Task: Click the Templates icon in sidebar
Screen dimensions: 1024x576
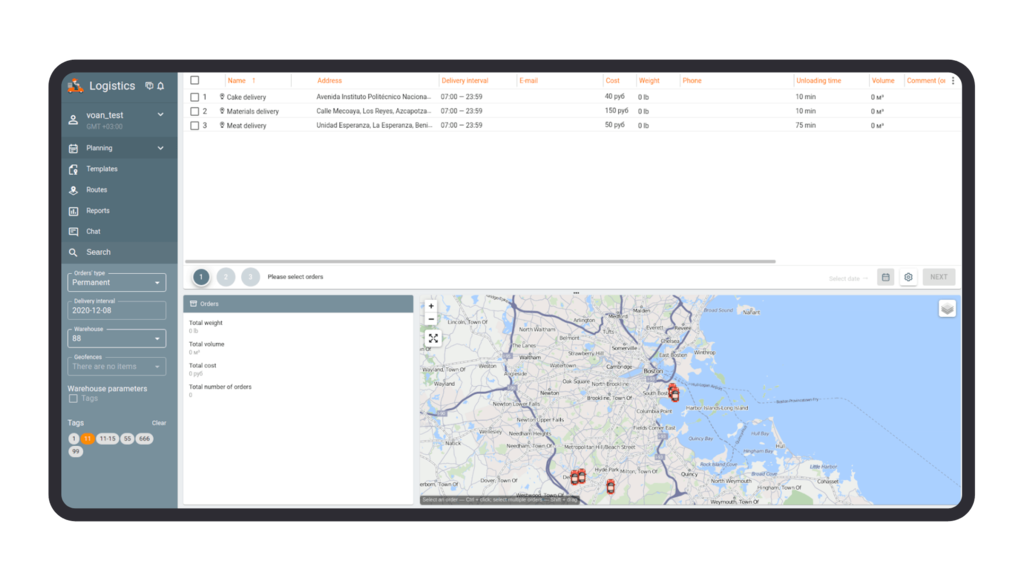Action: coord(73,169)
